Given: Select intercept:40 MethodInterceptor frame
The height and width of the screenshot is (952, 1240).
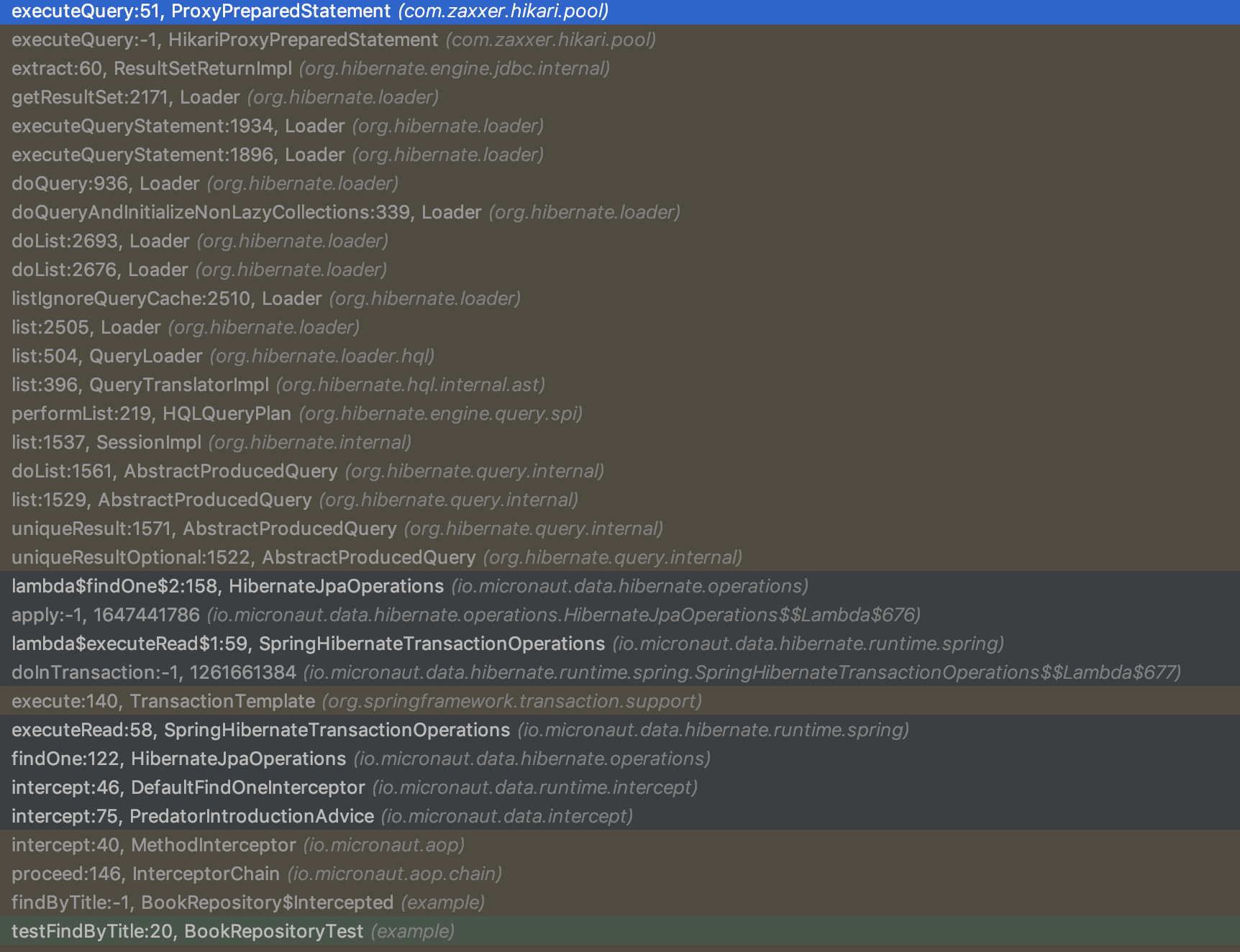Looking at the screenshot, I should pyautogui.click(x=620, y=845).
